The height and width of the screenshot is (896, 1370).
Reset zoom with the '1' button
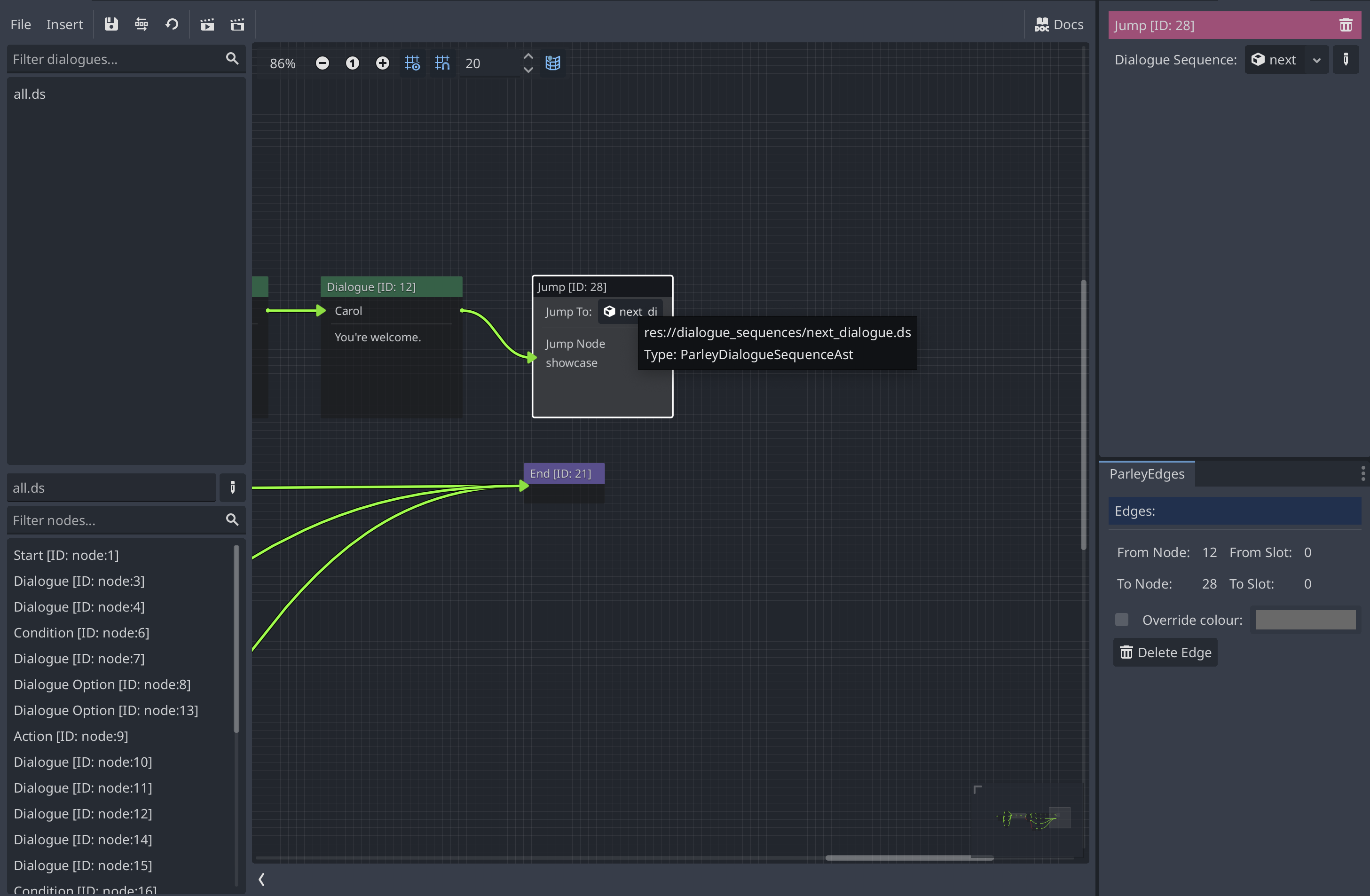tap(352, 63)
